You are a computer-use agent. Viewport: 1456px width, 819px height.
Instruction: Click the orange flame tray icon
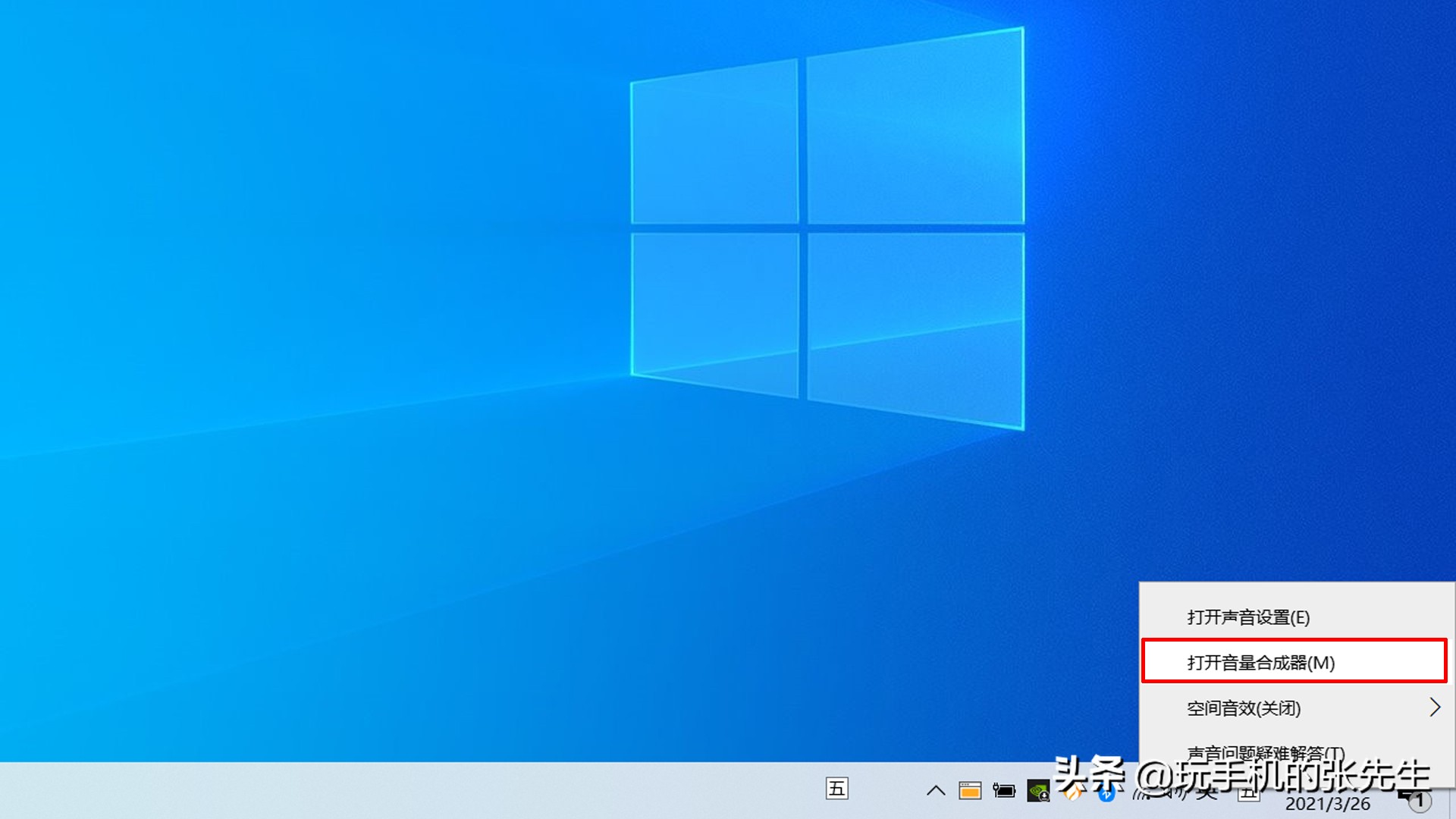[1072, 793]
